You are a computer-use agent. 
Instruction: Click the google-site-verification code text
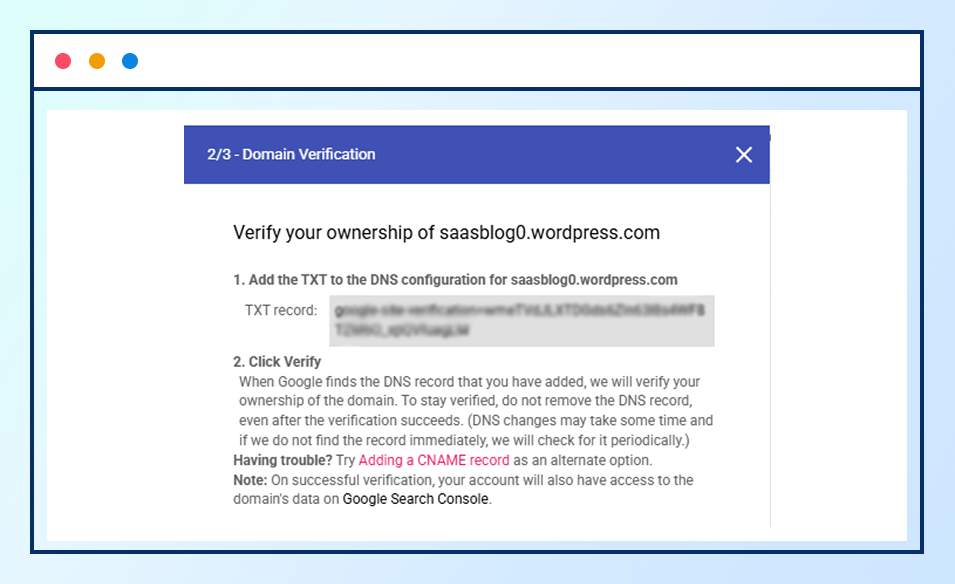[522, 312]
